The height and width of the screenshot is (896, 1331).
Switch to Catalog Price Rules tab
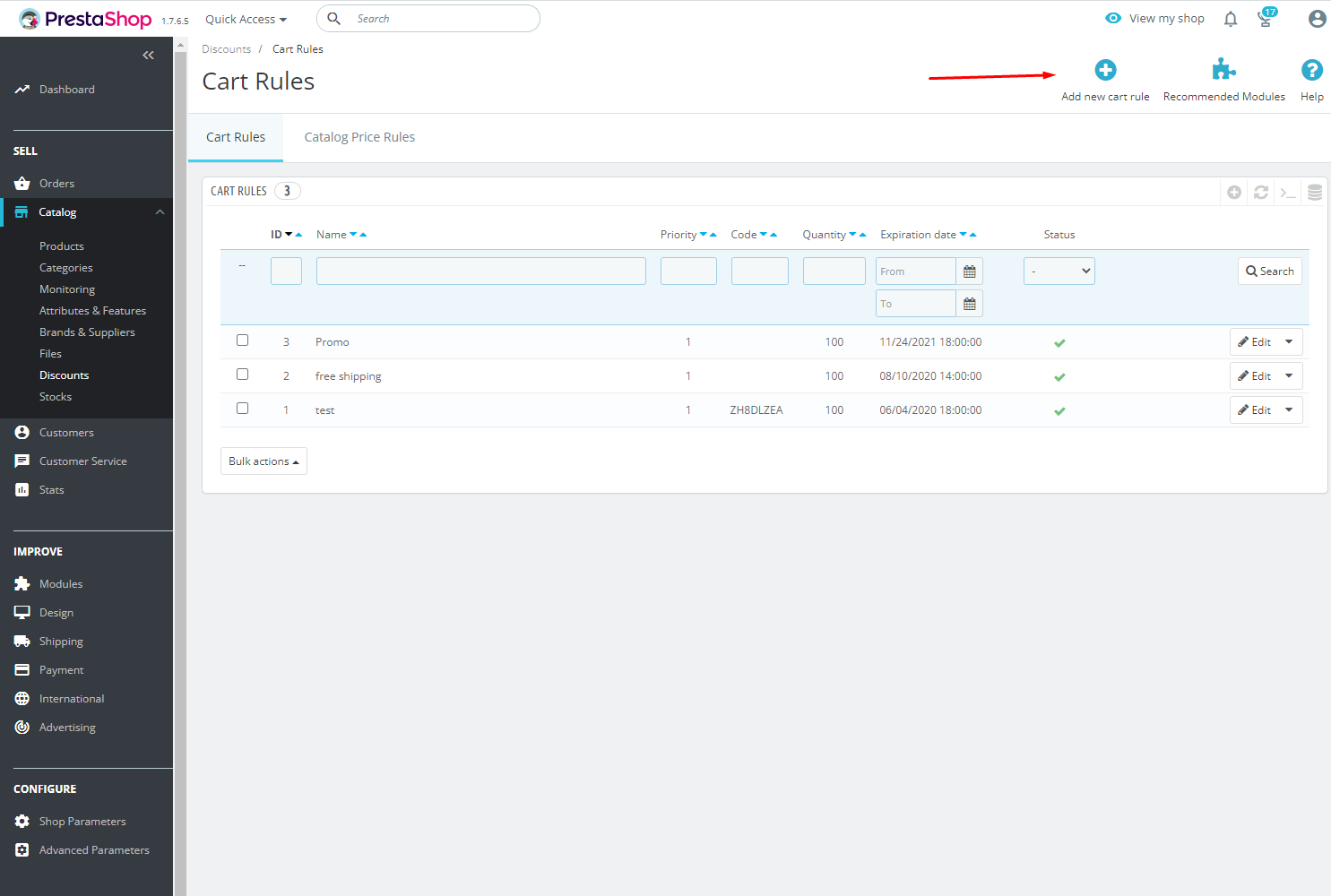(x=359, y=137)
